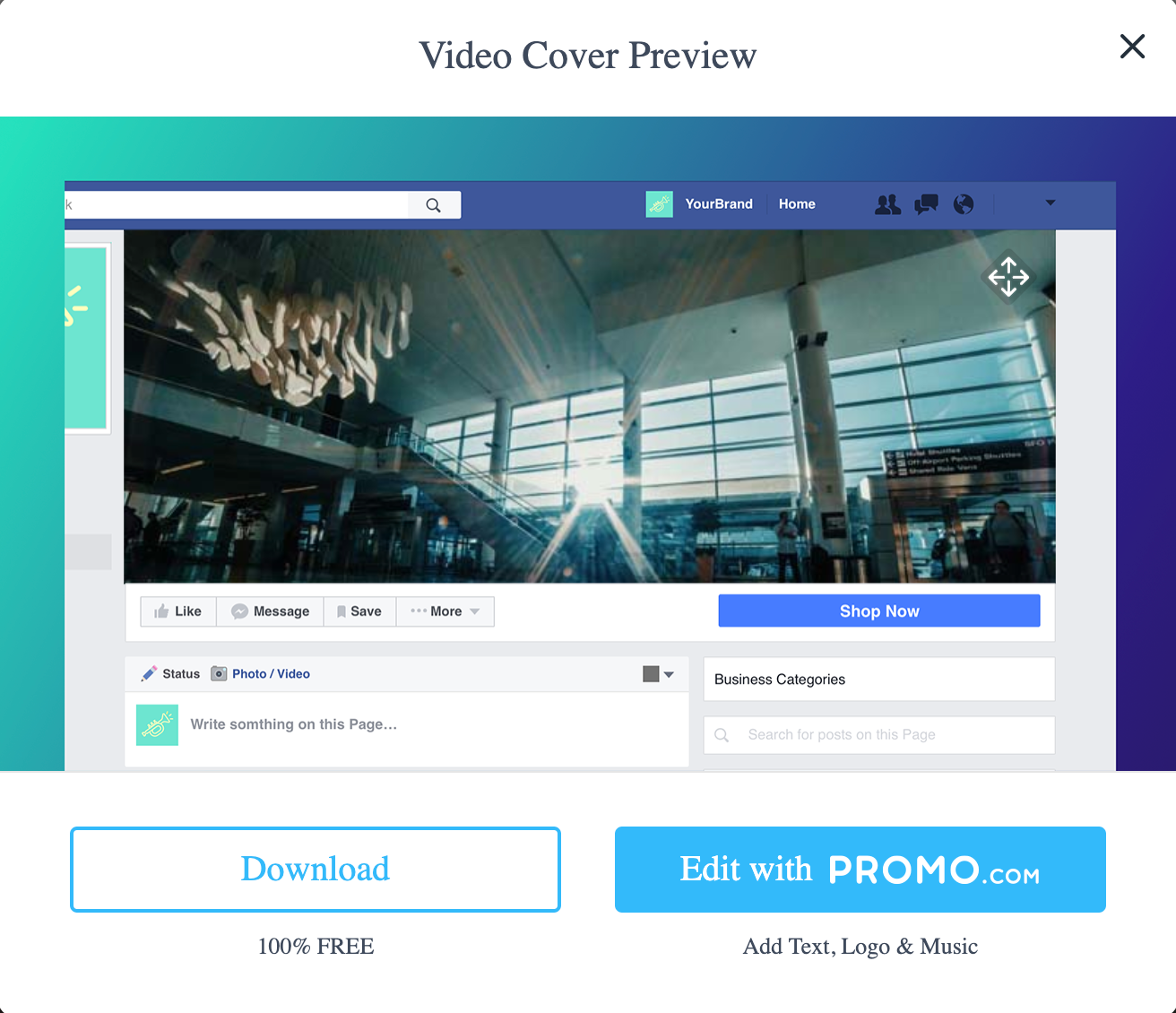
Task: Click the move cover video crosshair control
Action: 1009,277
